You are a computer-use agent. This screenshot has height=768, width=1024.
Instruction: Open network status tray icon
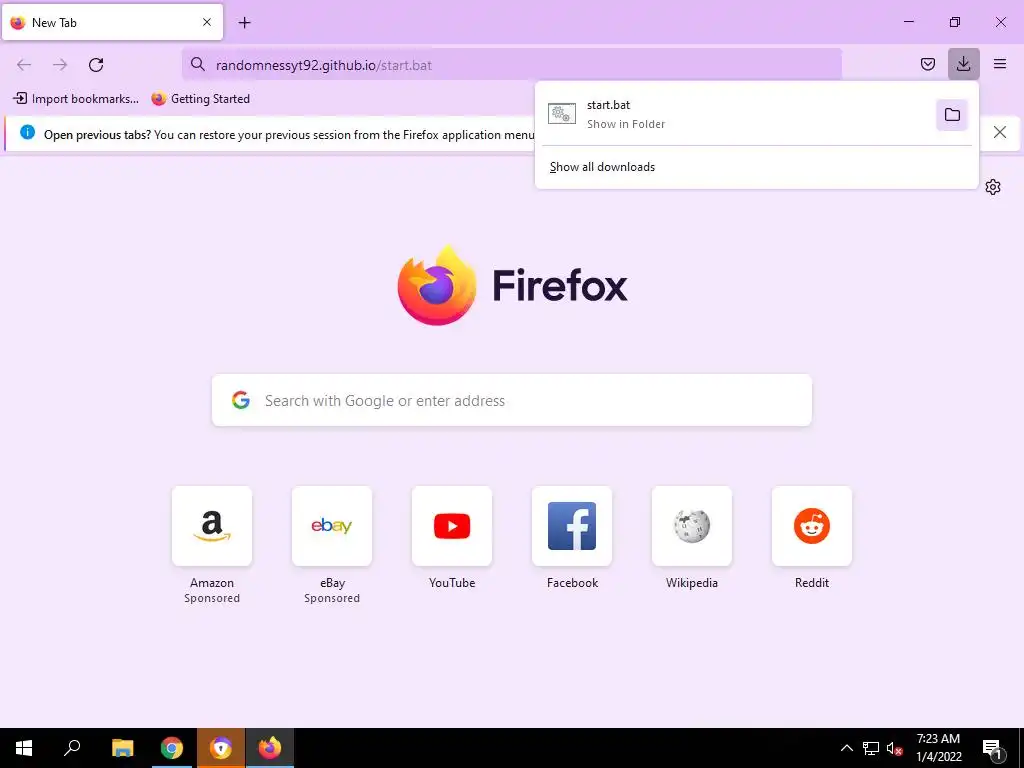[871, 748]
